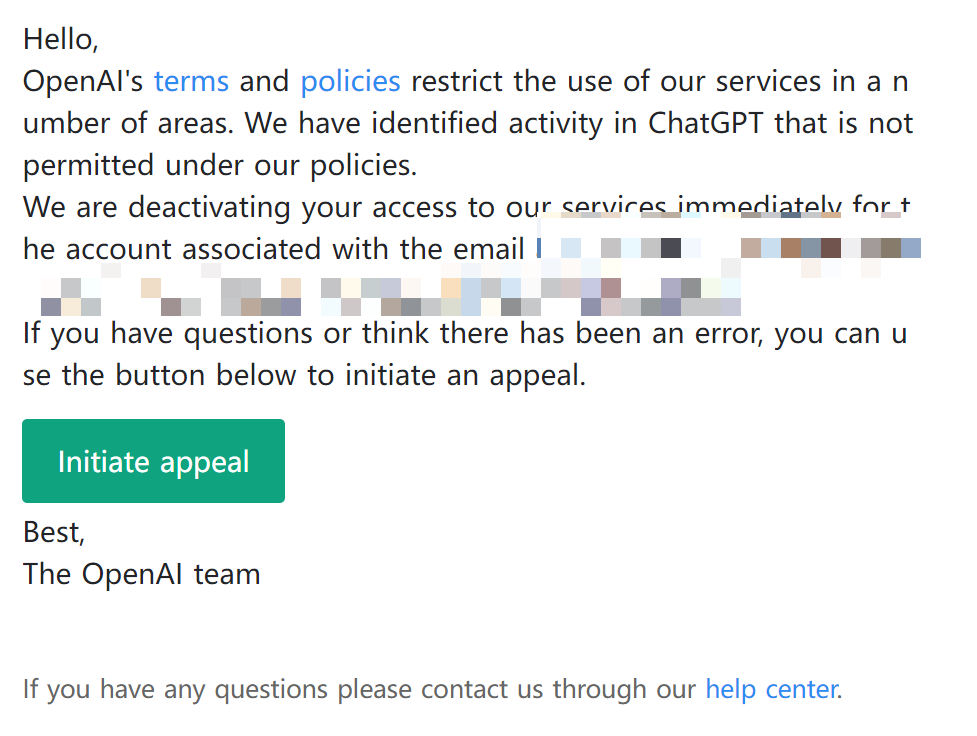Open the blue "terms" link

tap(191, 82)
